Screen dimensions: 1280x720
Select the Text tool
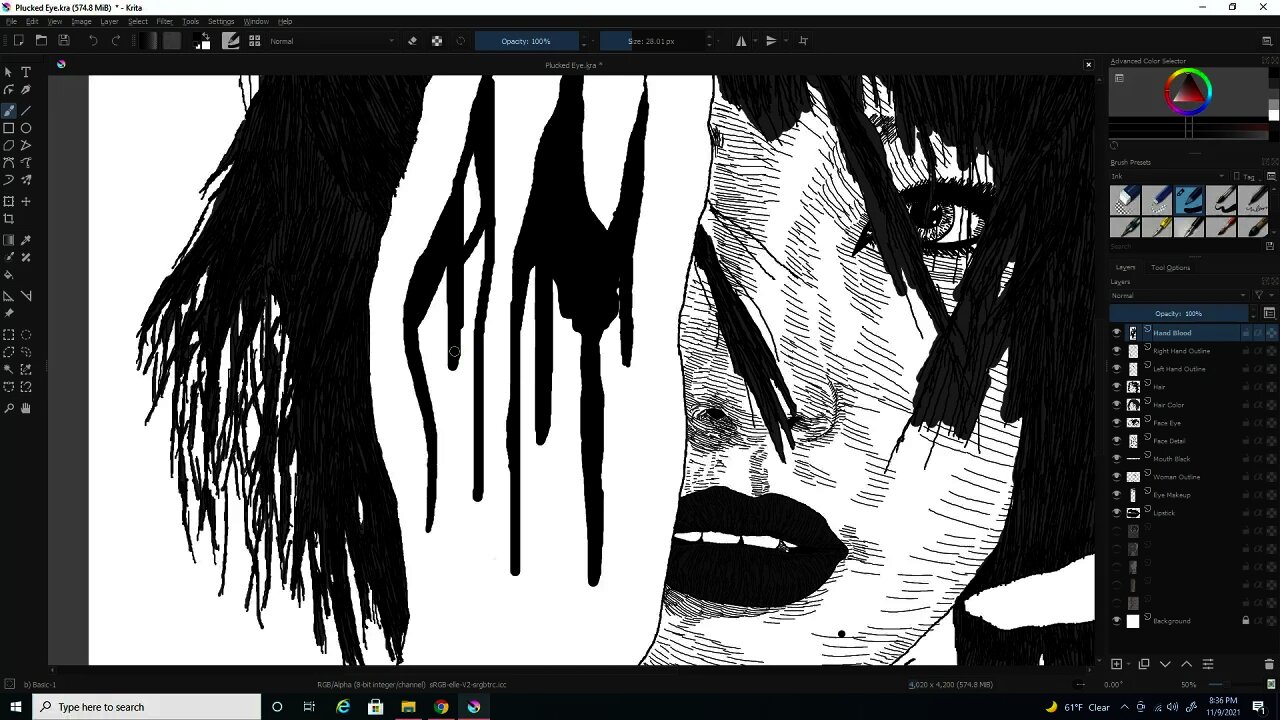[x=26, y=72]
